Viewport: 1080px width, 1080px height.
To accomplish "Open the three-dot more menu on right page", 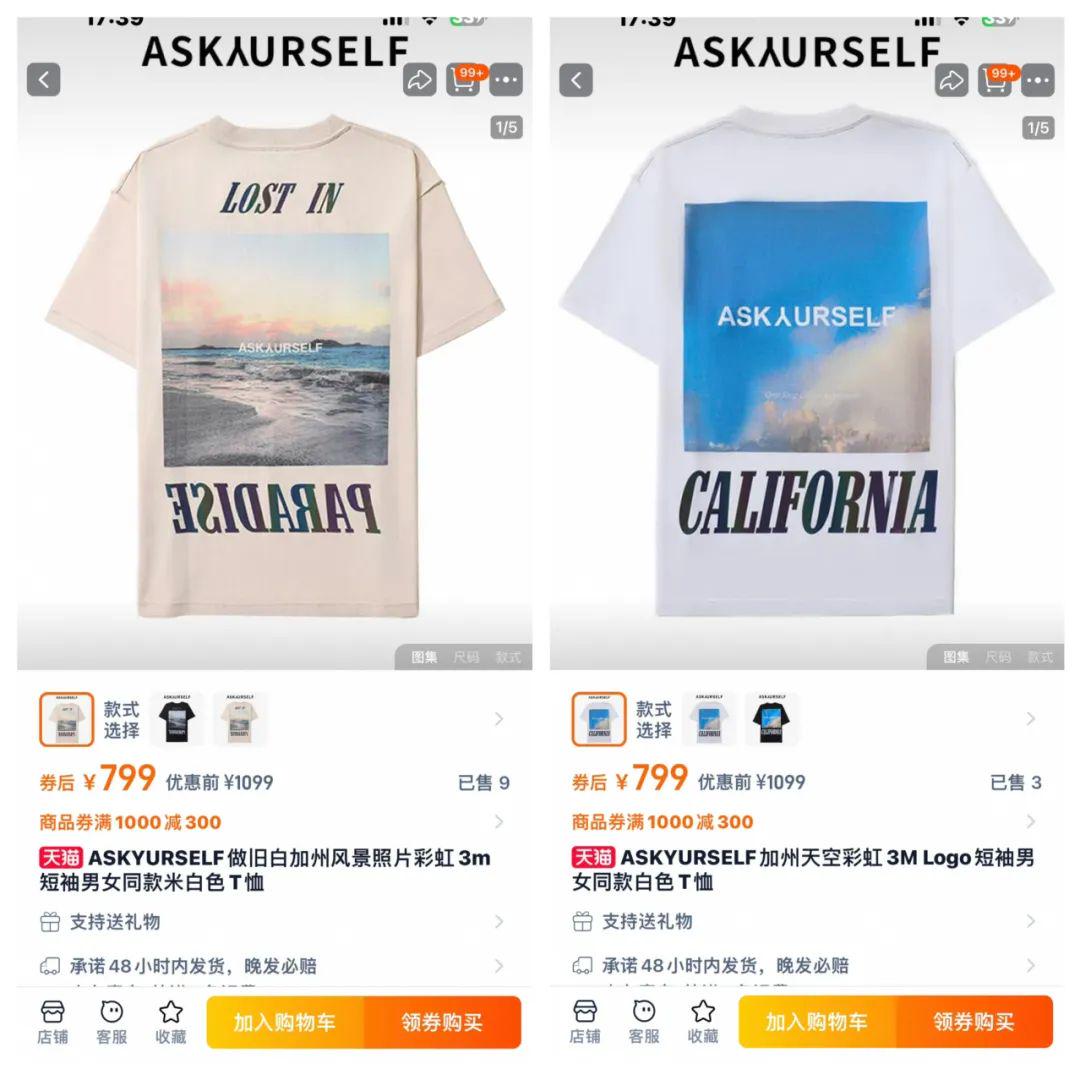I will 1038,80.
